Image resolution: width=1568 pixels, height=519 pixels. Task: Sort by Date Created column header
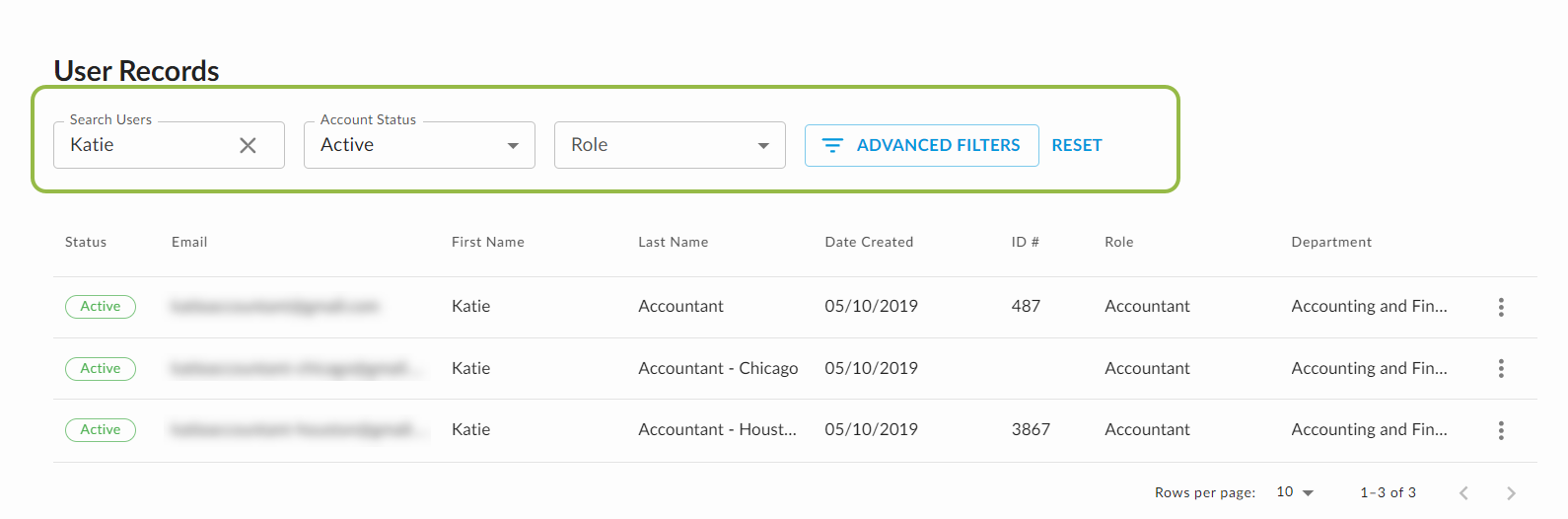tap(869, 242)
